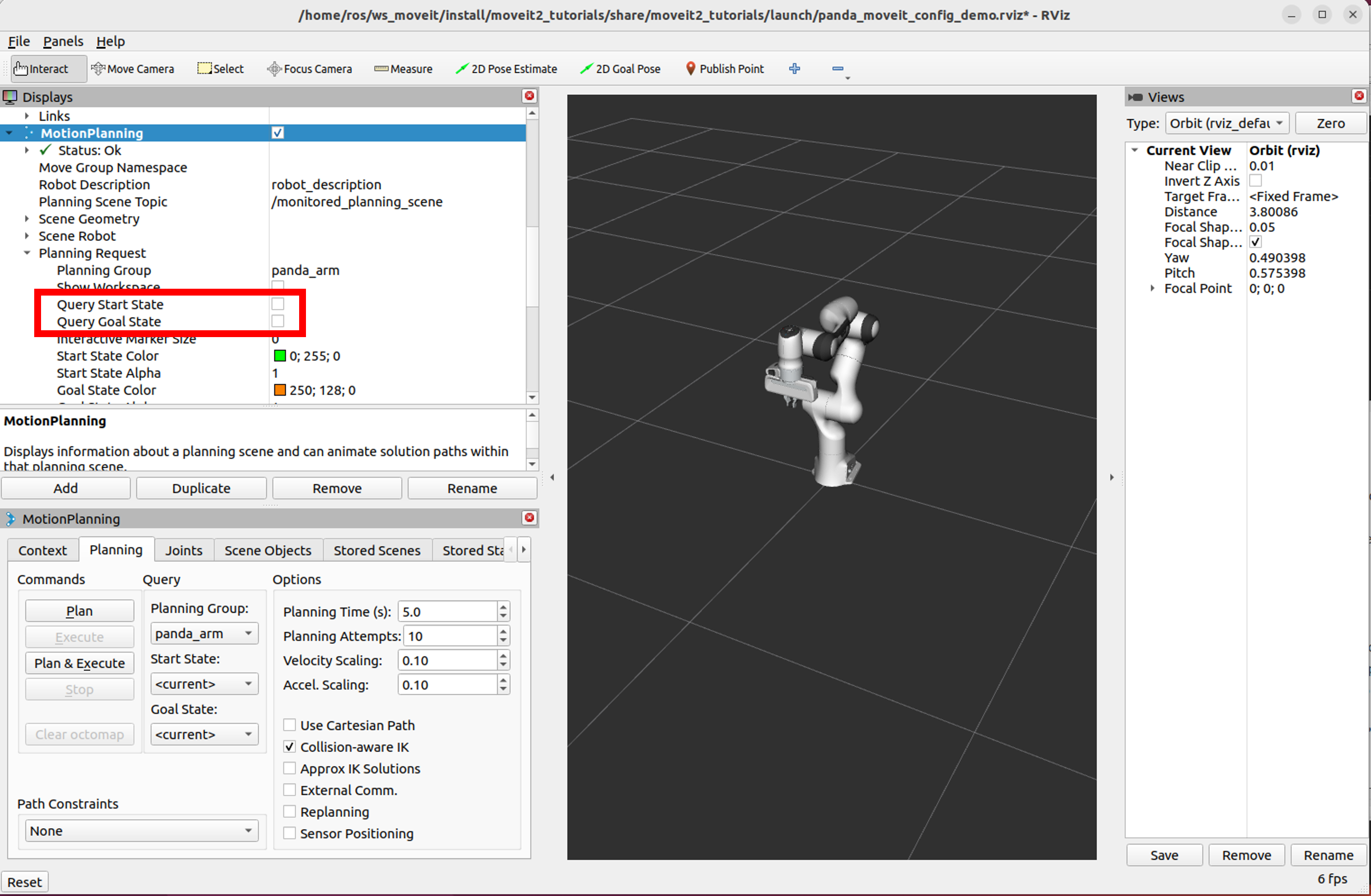The height and width of the screenshot is (896, 1371).
Task: Click the MotionPlanning panel header icon
Action: (10, 519)
